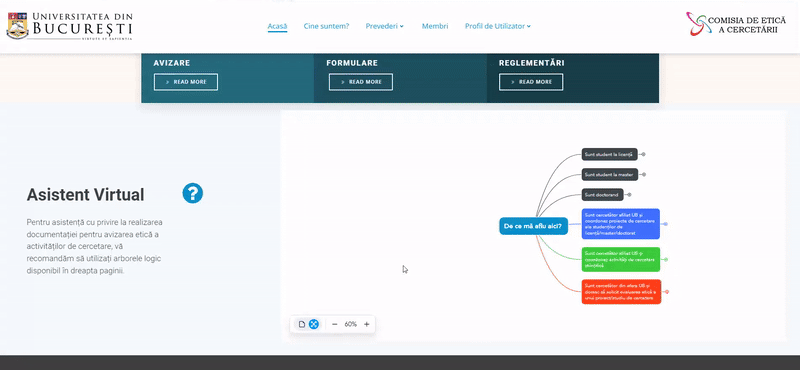Select the 'De ce mă aflu aici?' root node
This screenshot has height=370, width=800.
(x=533, y=226)
